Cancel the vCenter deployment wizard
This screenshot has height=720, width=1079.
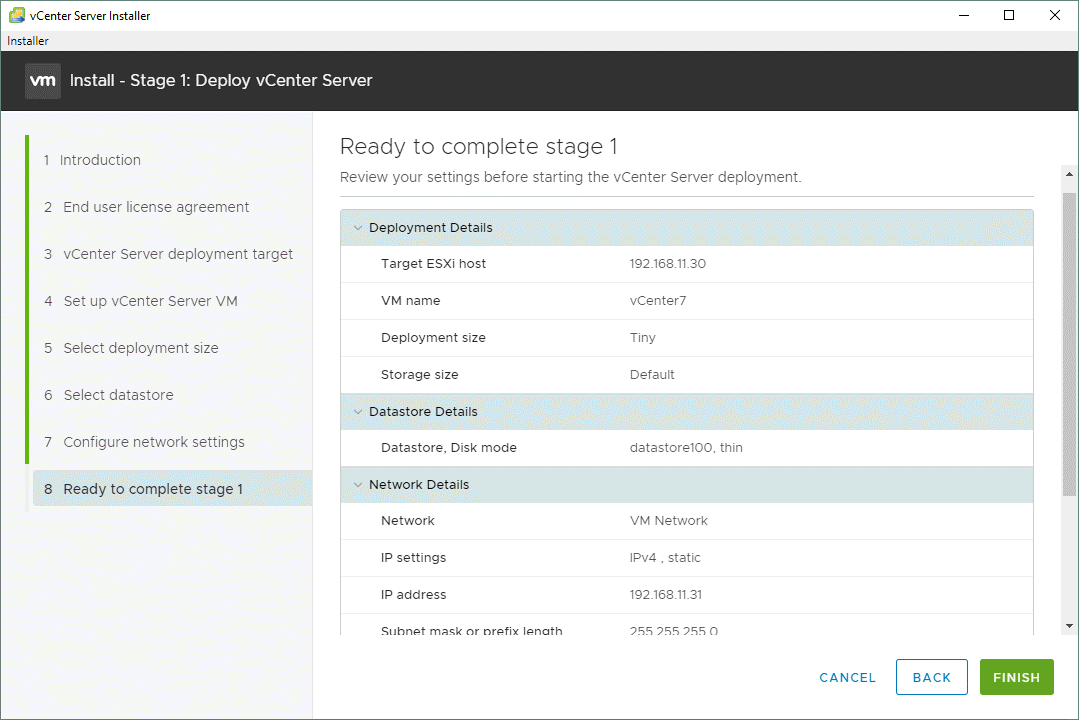[x=847, y=677]
